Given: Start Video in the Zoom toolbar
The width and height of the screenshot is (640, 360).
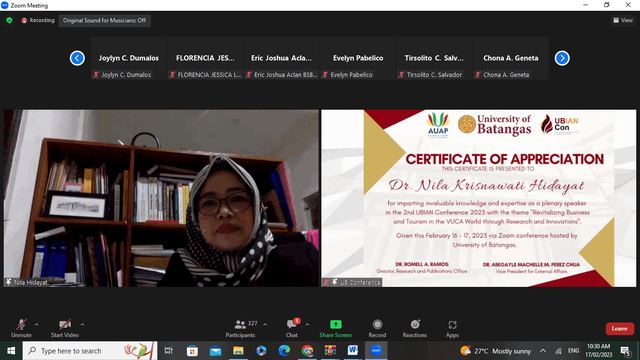Looking at the screenshot, I should point(65,328).
